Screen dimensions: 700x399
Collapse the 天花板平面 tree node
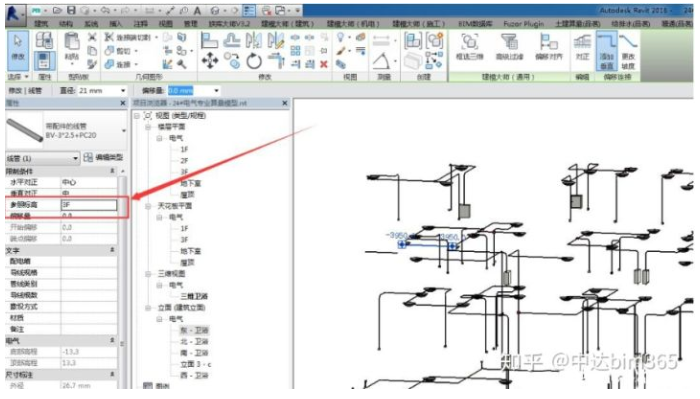click(148, 206)
